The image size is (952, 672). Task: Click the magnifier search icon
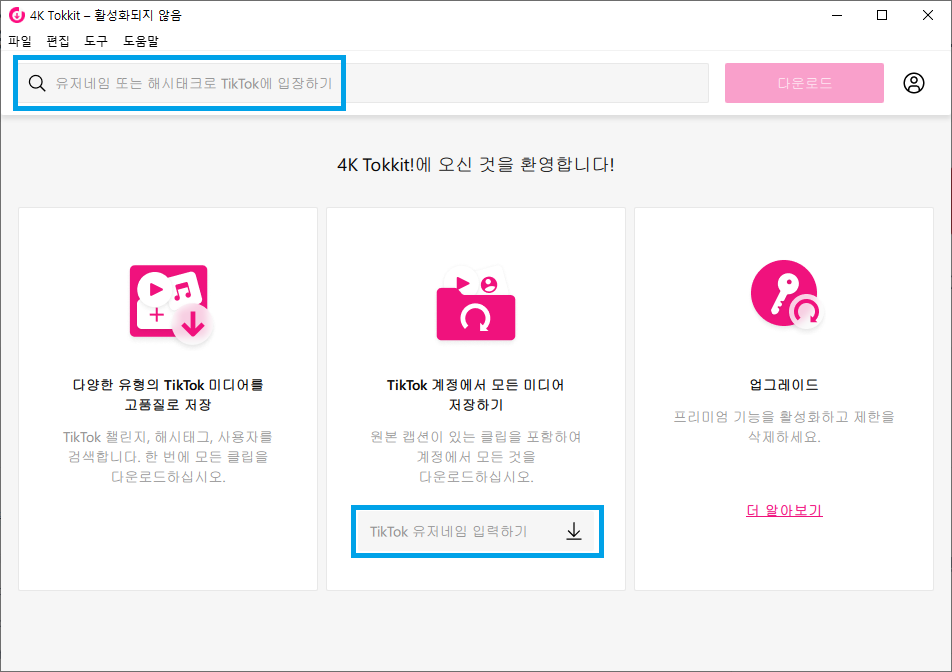37,83
